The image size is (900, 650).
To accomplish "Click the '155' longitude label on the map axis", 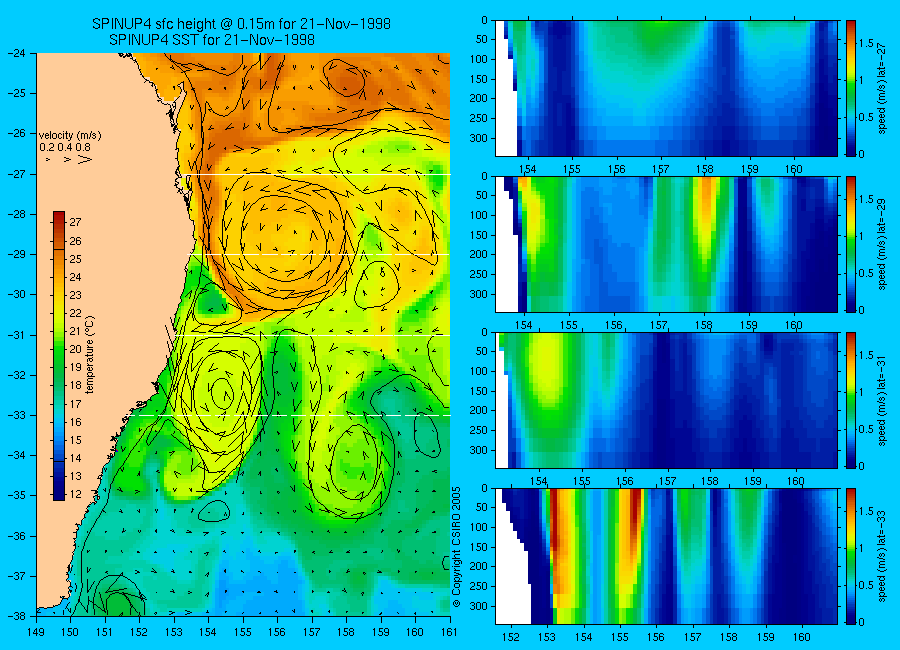I will [x=243, y=632].
